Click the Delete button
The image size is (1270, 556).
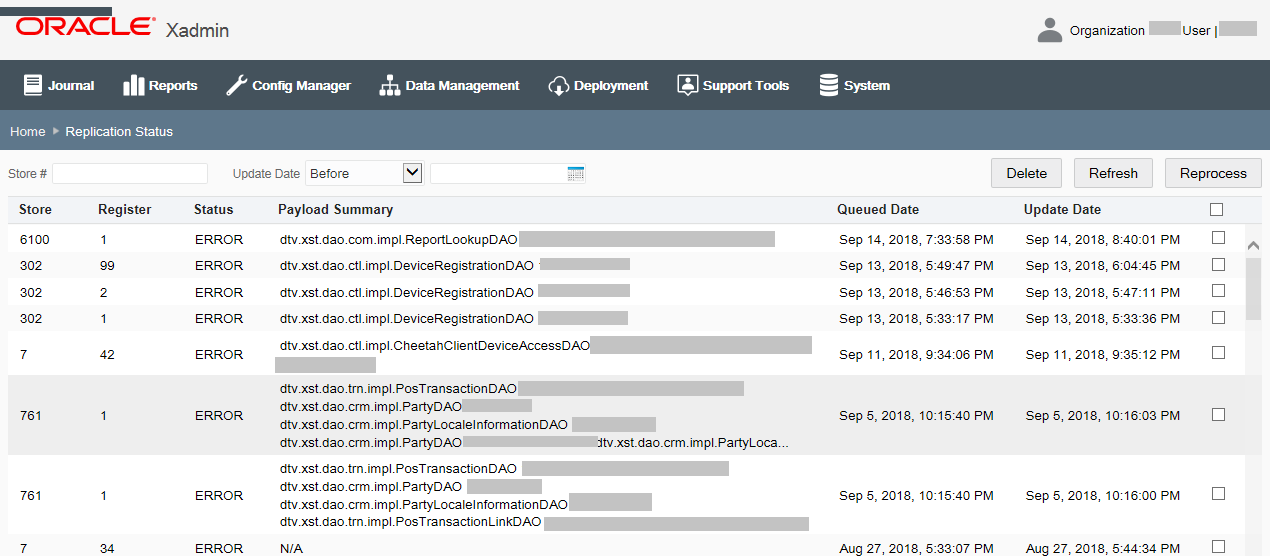[x=1026, y=173]
